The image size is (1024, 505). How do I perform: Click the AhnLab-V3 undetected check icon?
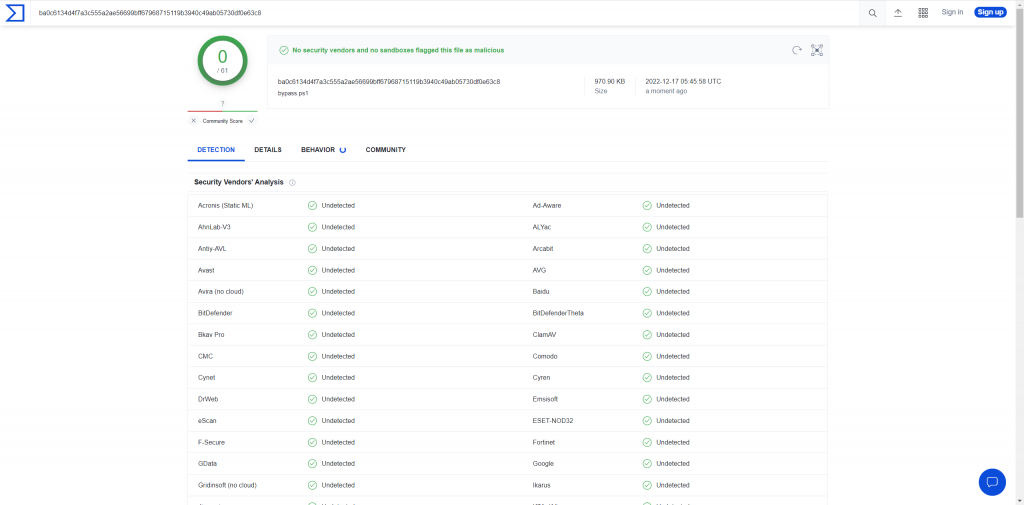point(312,227)
